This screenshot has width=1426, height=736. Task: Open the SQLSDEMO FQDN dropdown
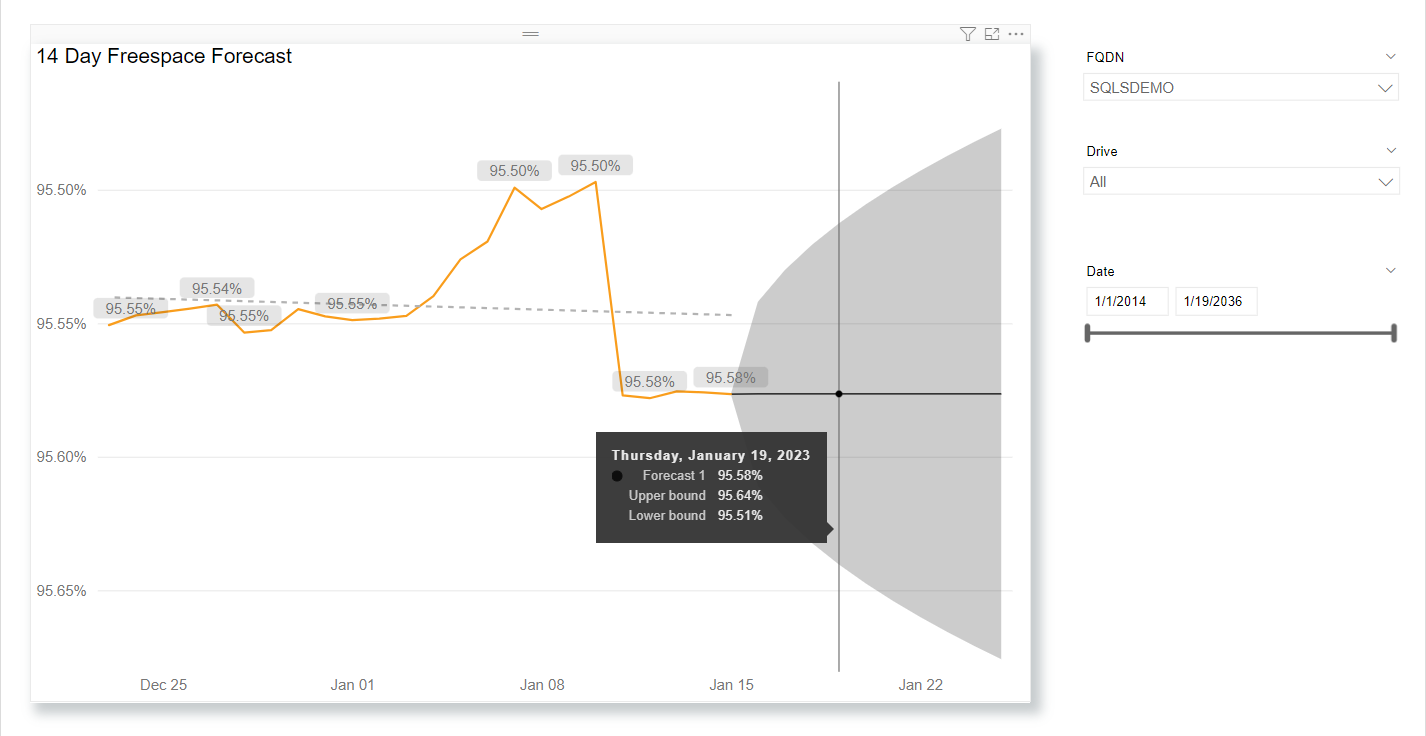coord(1241,88)
